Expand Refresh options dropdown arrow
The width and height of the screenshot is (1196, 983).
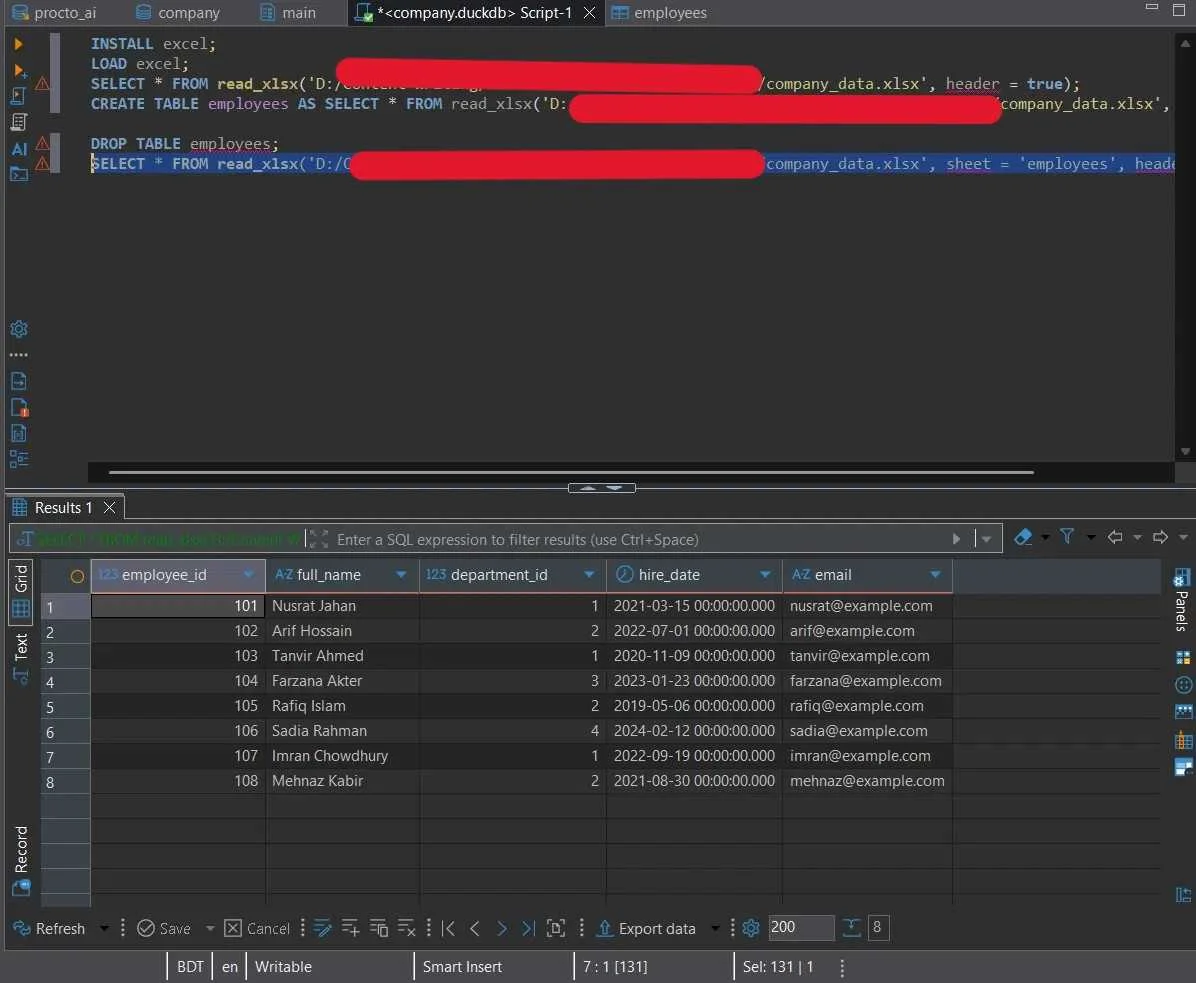click(104, 928)
